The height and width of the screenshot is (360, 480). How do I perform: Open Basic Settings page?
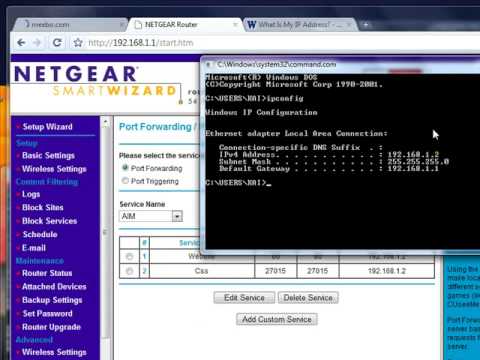pyautogui.click(x=48, y=155)
